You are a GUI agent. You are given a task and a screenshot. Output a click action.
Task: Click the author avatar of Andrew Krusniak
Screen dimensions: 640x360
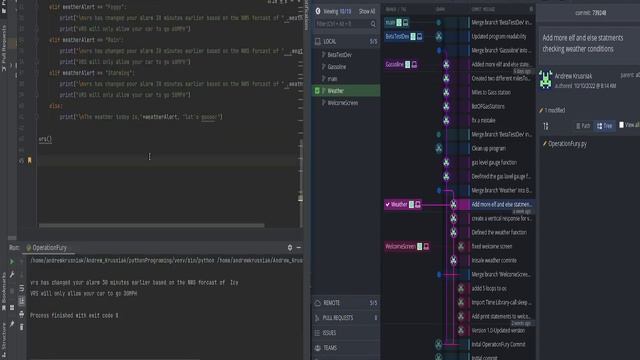(x=545, y=80)
